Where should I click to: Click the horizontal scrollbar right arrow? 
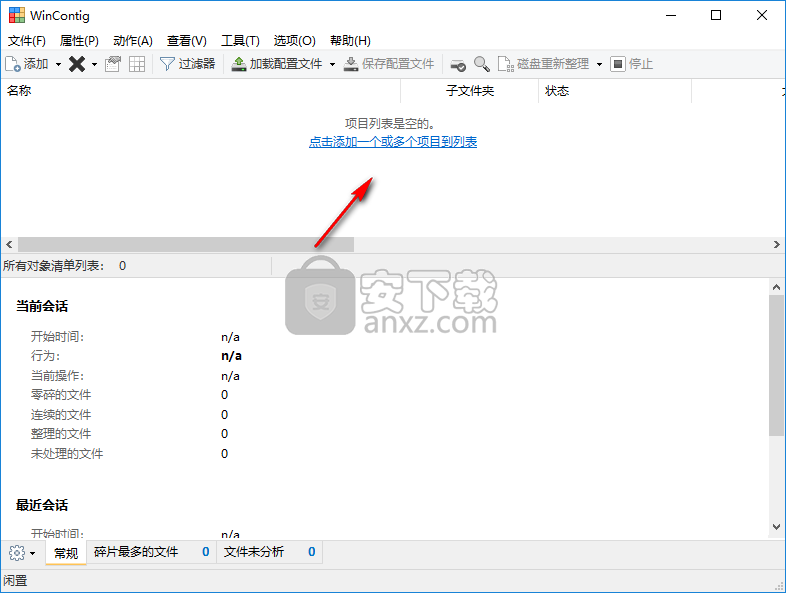[x=776, y=245]
